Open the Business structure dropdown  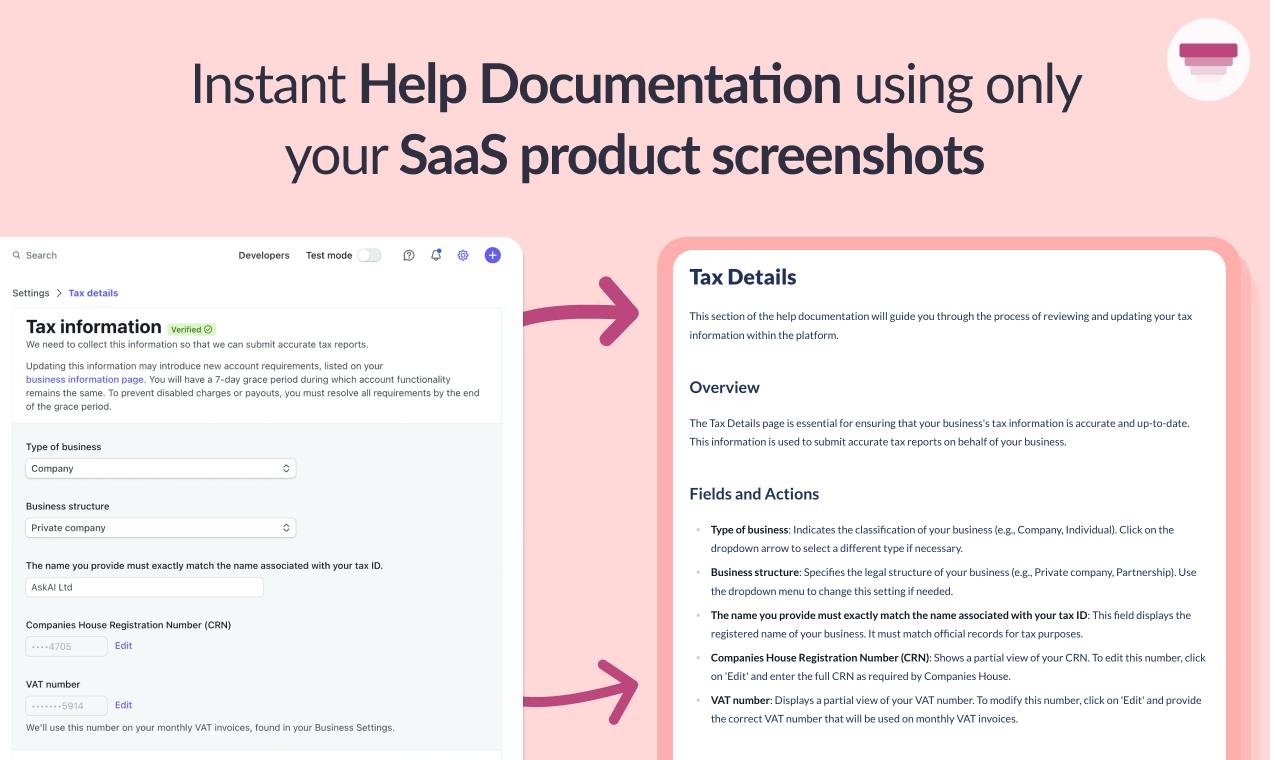[160, 527]
